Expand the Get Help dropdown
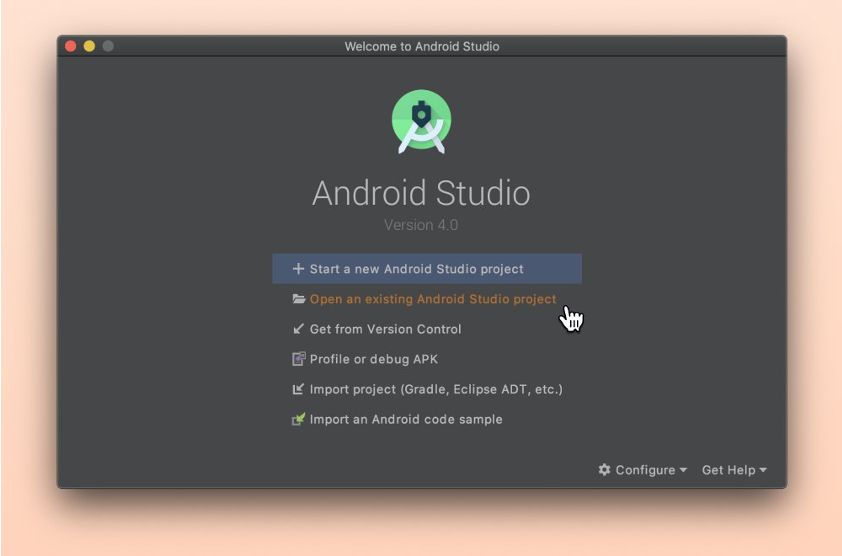Screen dimensions: 842x556 [734, 470]
